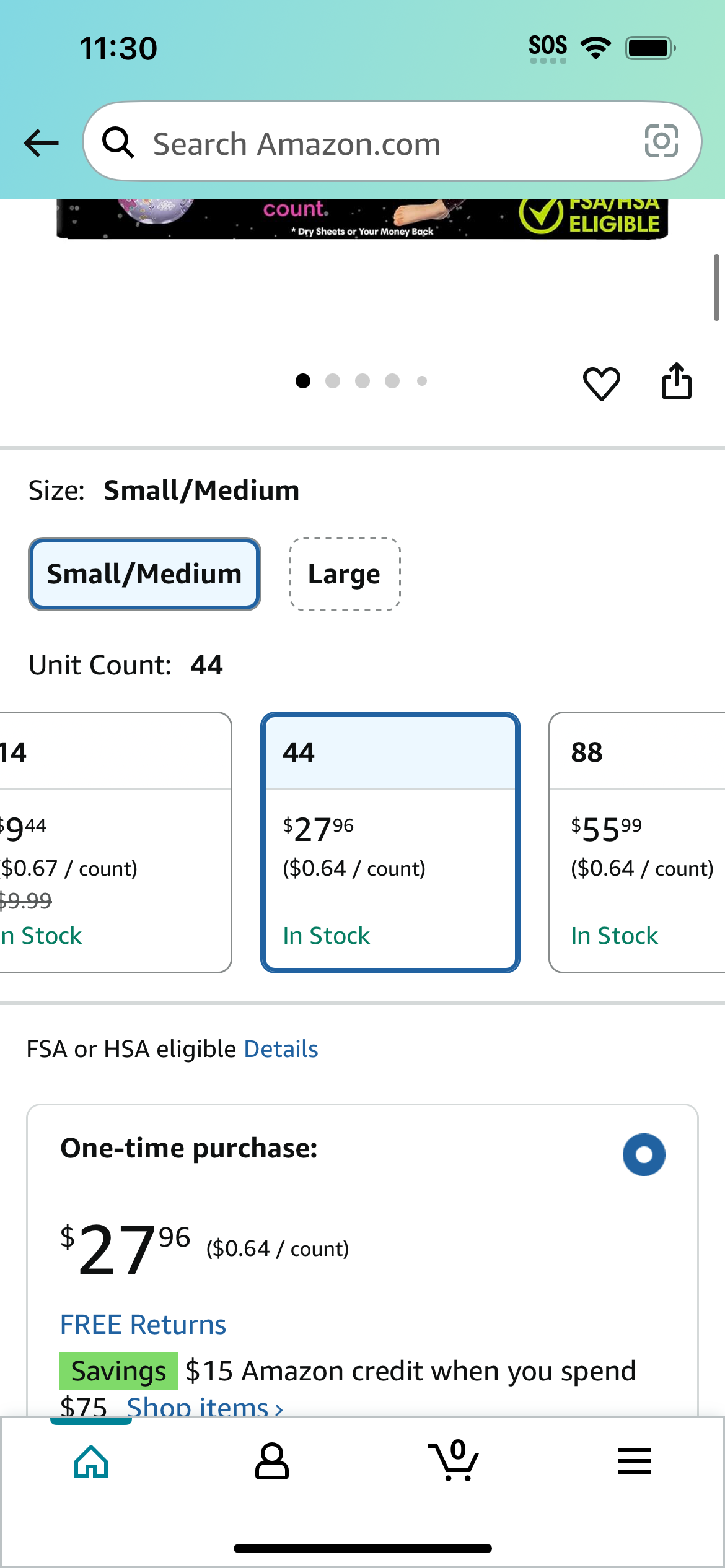Open the FREE Returns link
This screenshot has height=1568, width=725.
143,1325
